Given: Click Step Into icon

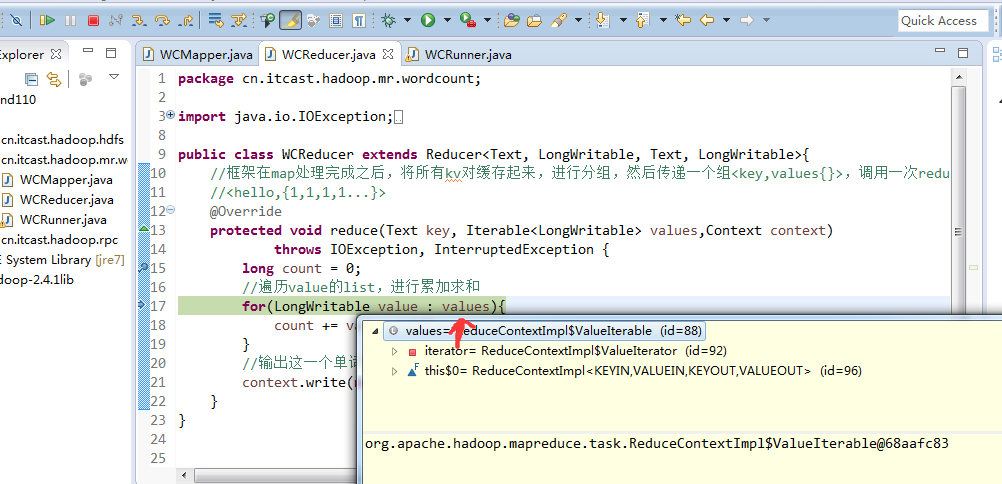Looking at the screenshot, I should point(139,20).
